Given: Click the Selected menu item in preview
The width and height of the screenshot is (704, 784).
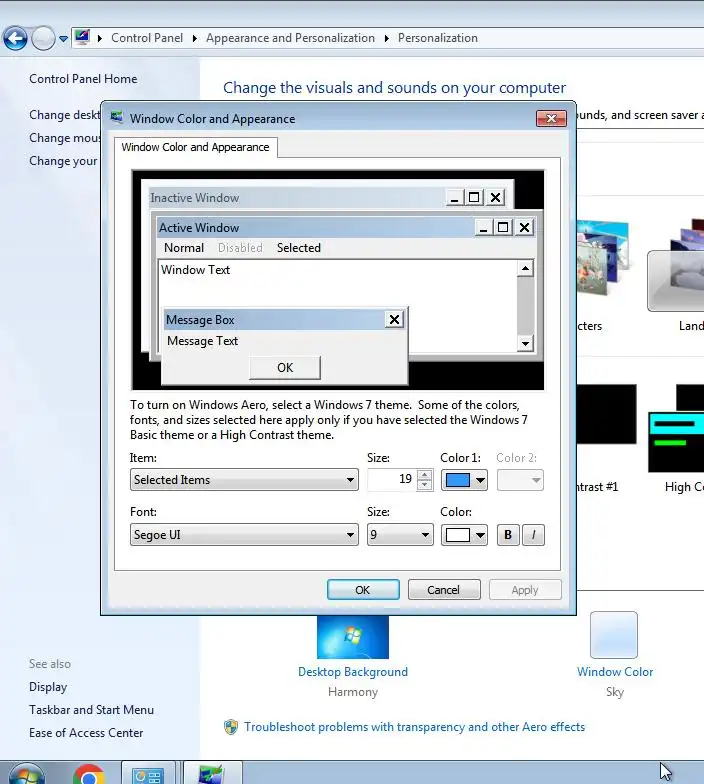Looking at the screenshot, I should 298,248.
